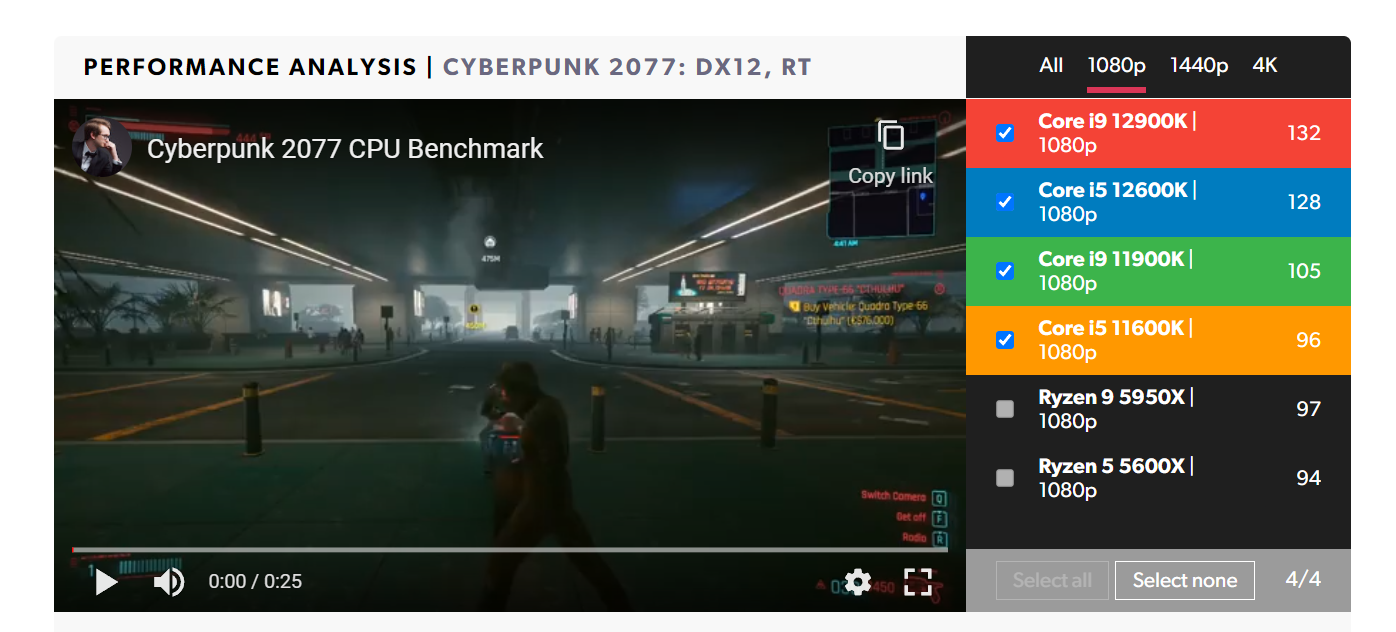Uncheck the Core i9 11900K checkbox

coord(1005,271)
